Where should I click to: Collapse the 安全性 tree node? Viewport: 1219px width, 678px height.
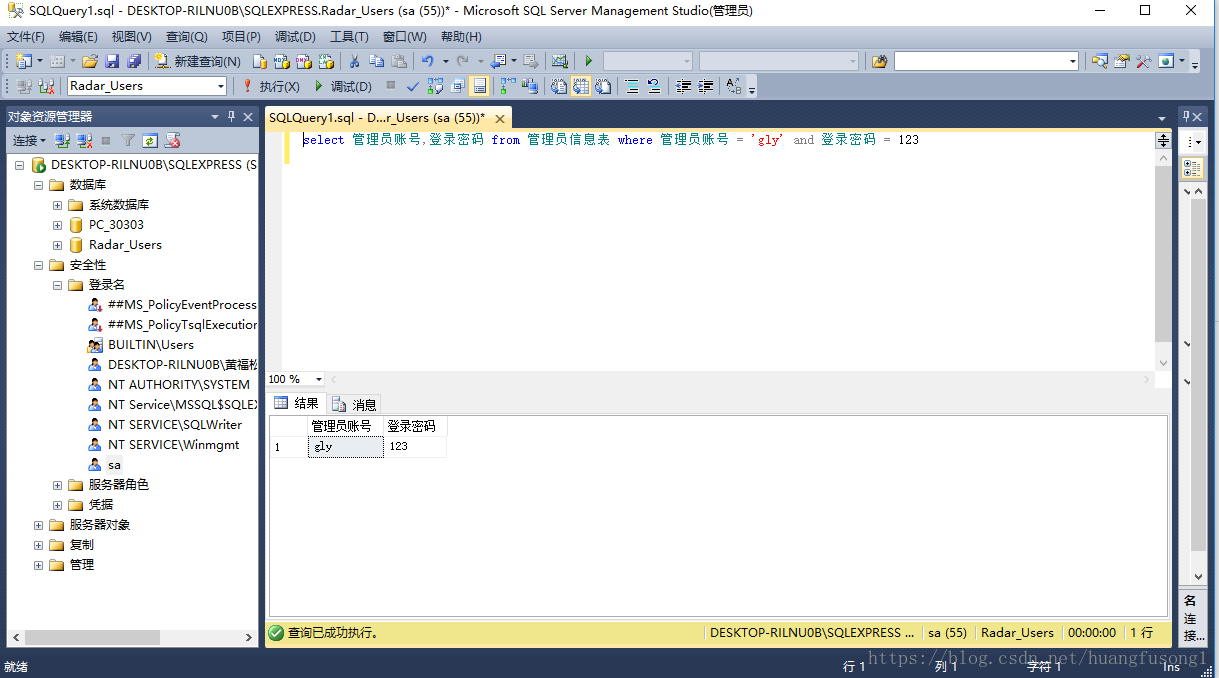38,265
